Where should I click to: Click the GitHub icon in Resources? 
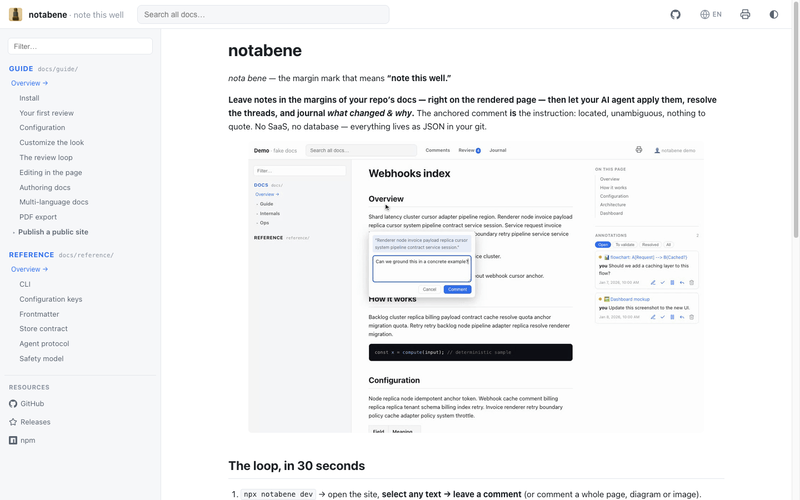13,404
